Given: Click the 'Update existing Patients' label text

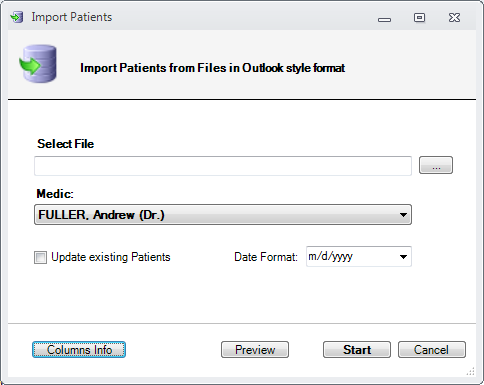Looking at the screenshot, I should click(111, 257).
